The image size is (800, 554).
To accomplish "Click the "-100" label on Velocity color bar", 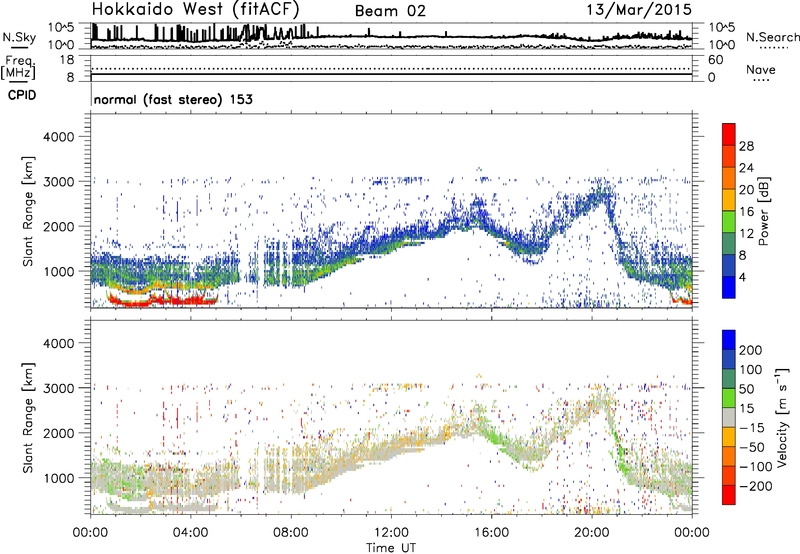I will [756, 467].
